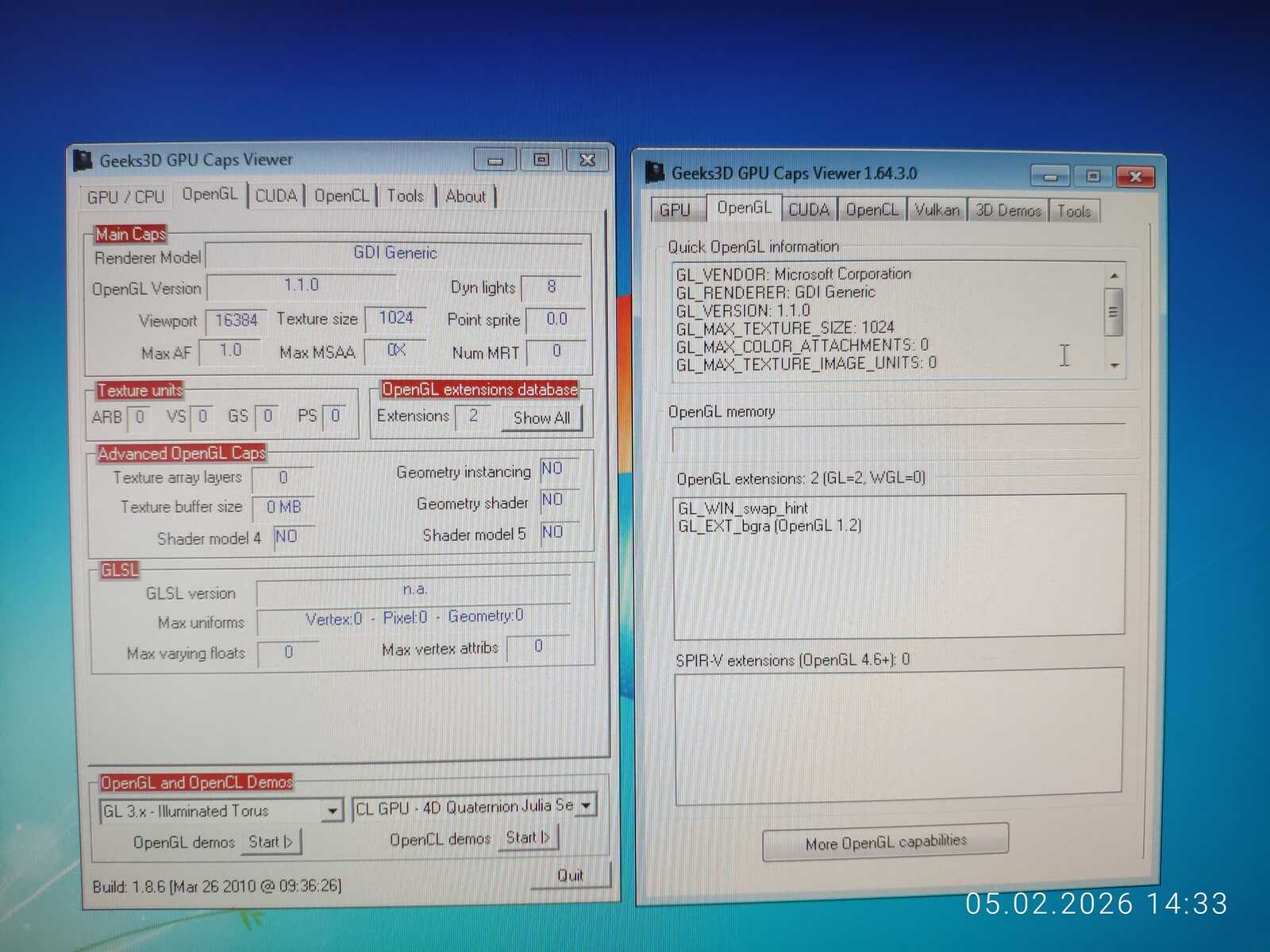Click the Quit button
Viewport: 1270px width, 952px height.
[570, 875]
